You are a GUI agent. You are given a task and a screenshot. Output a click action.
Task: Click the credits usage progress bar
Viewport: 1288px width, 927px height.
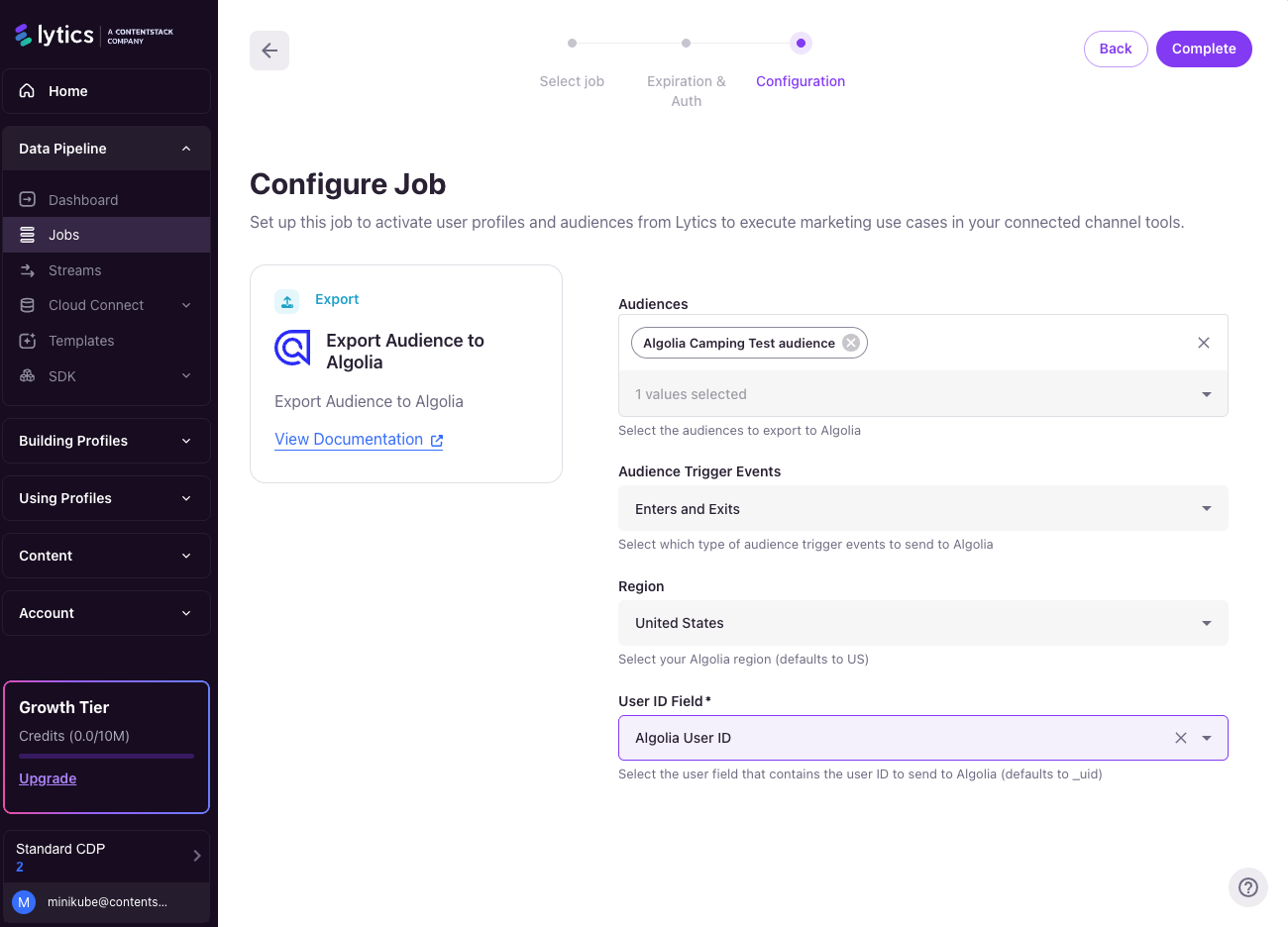click(x=106, y=756)
